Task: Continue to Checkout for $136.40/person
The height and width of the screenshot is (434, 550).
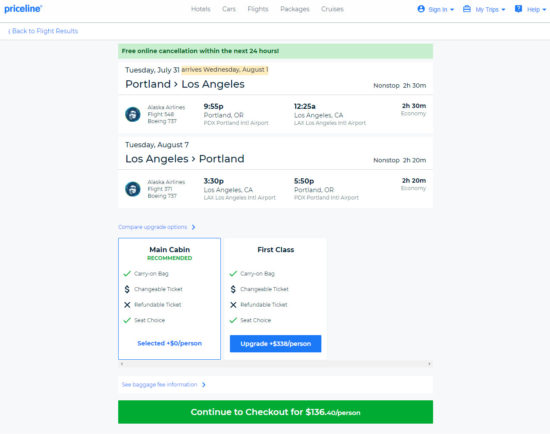Action: 275,412
